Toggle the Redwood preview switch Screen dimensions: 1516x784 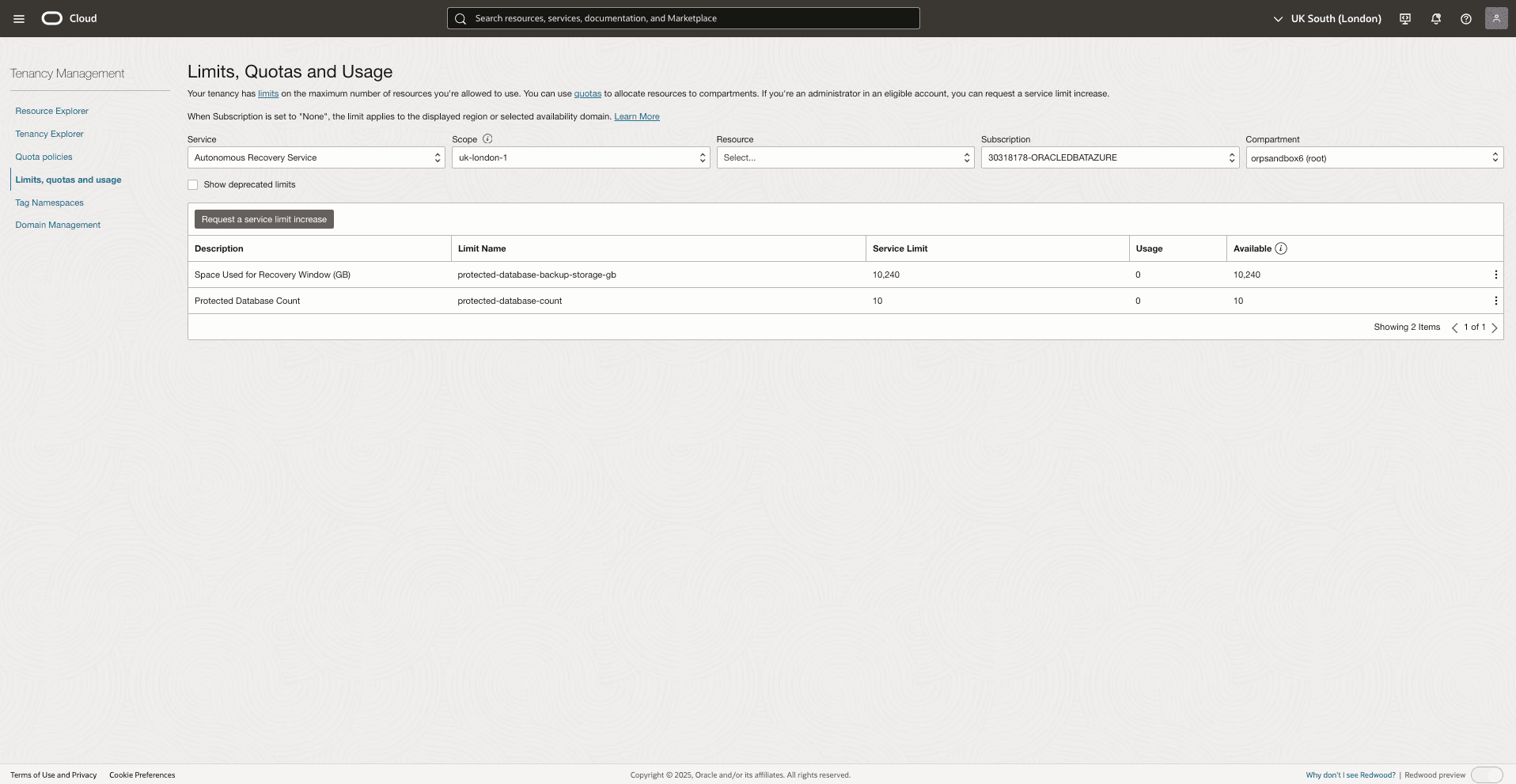coord(1488,775)
